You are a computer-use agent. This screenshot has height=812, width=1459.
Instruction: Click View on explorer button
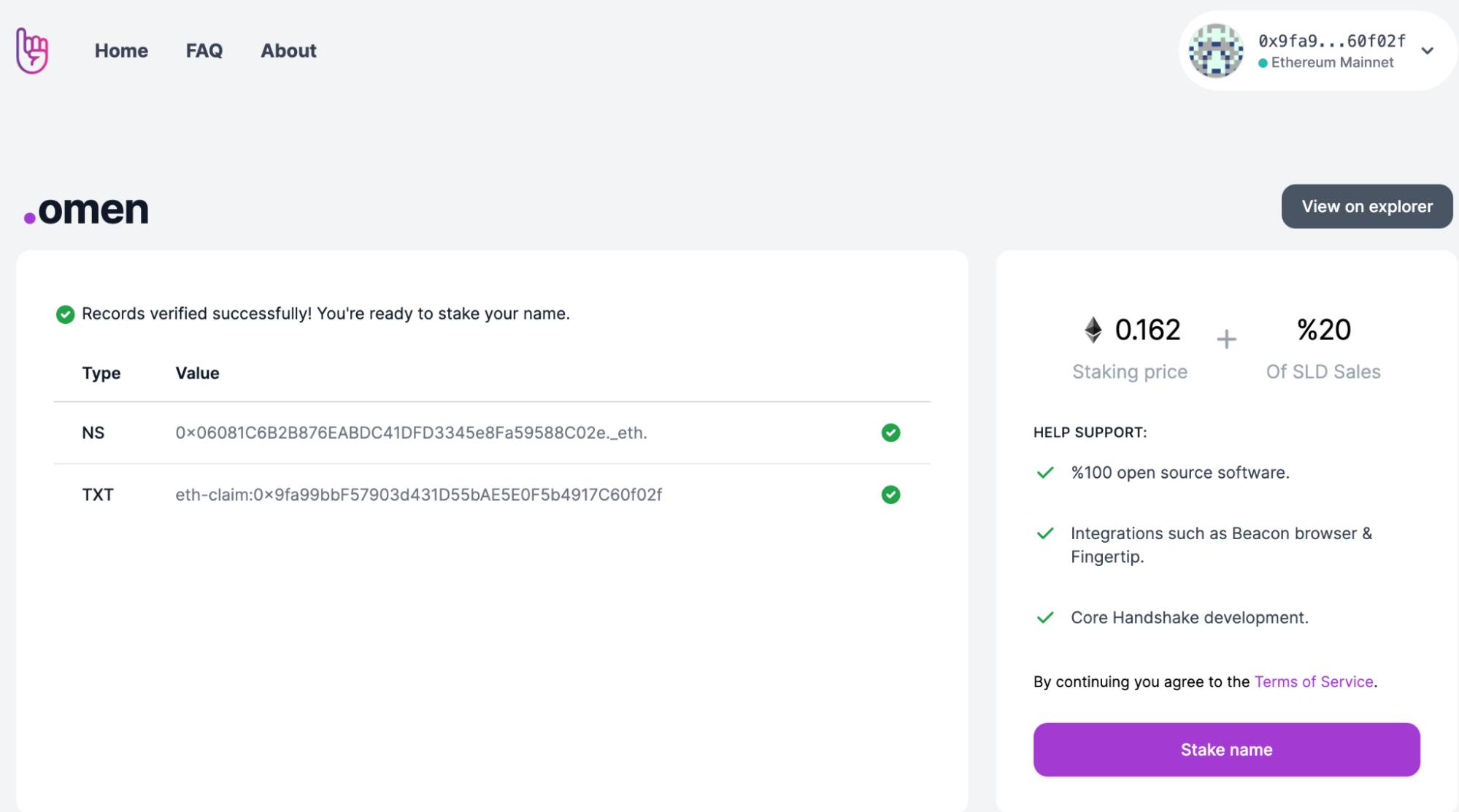tap(1366, 206)
